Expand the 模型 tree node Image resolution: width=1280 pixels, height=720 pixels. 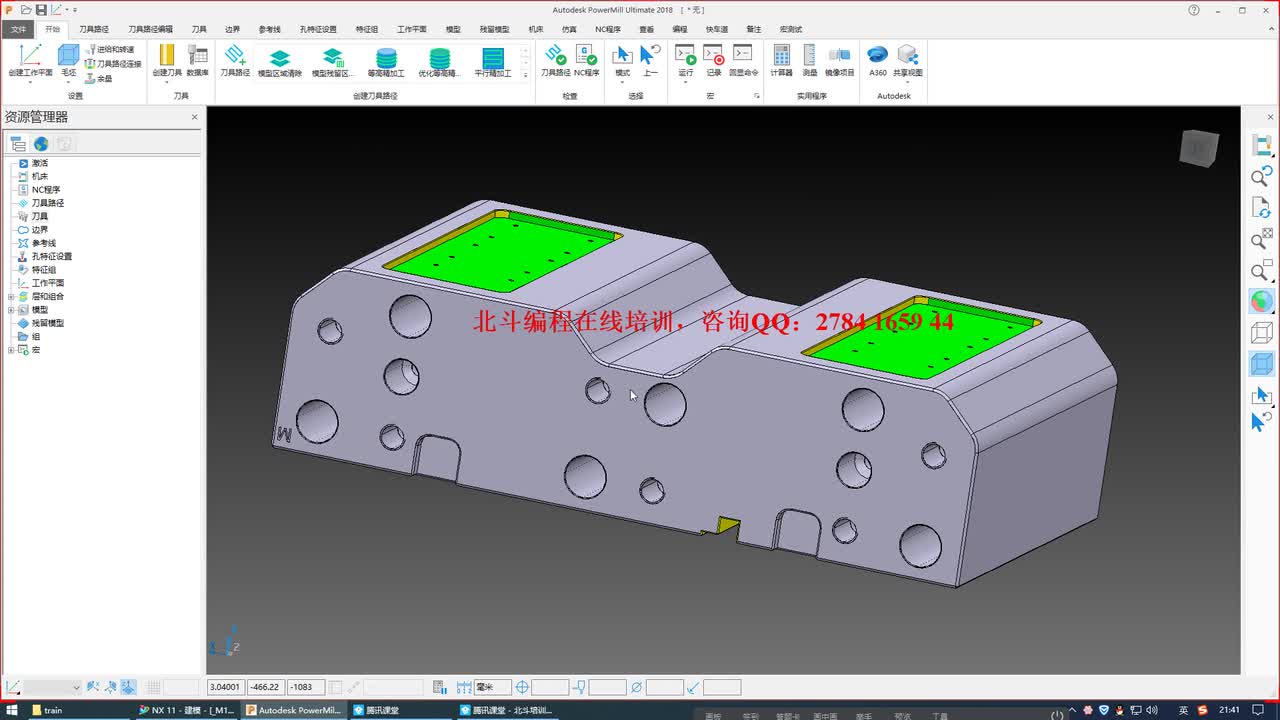click(11, 310)
